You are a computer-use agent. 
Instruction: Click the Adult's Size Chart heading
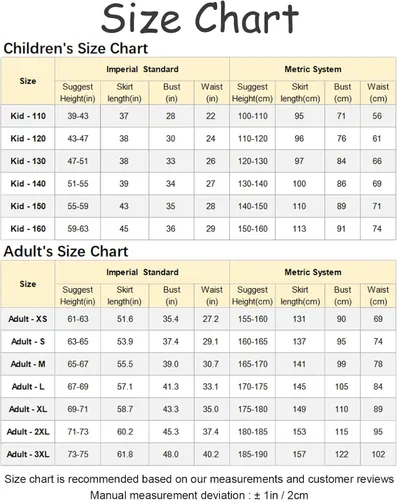pos(66,251)
